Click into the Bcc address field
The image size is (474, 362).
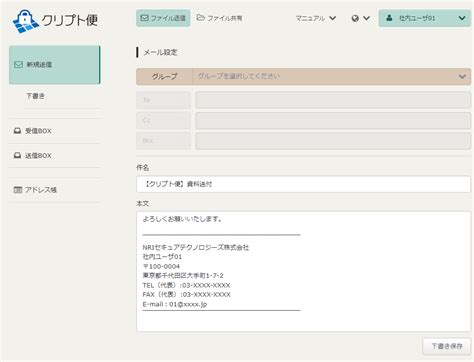click(333, 141)
